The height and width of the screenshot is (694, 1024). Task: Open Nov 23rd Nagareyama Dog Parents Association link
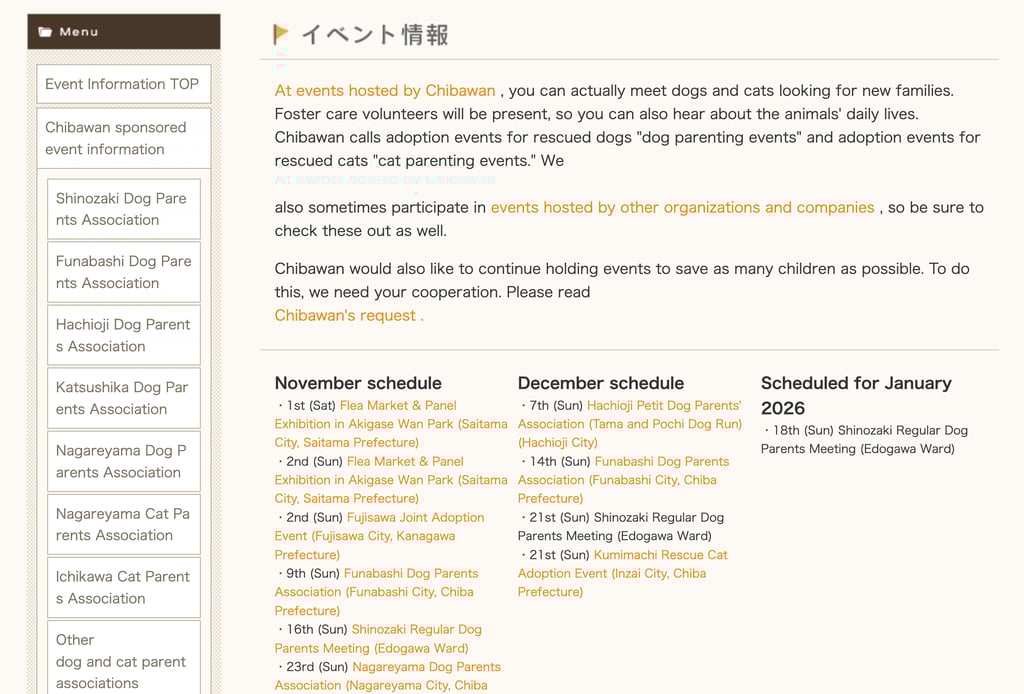(x=387, y=676)
